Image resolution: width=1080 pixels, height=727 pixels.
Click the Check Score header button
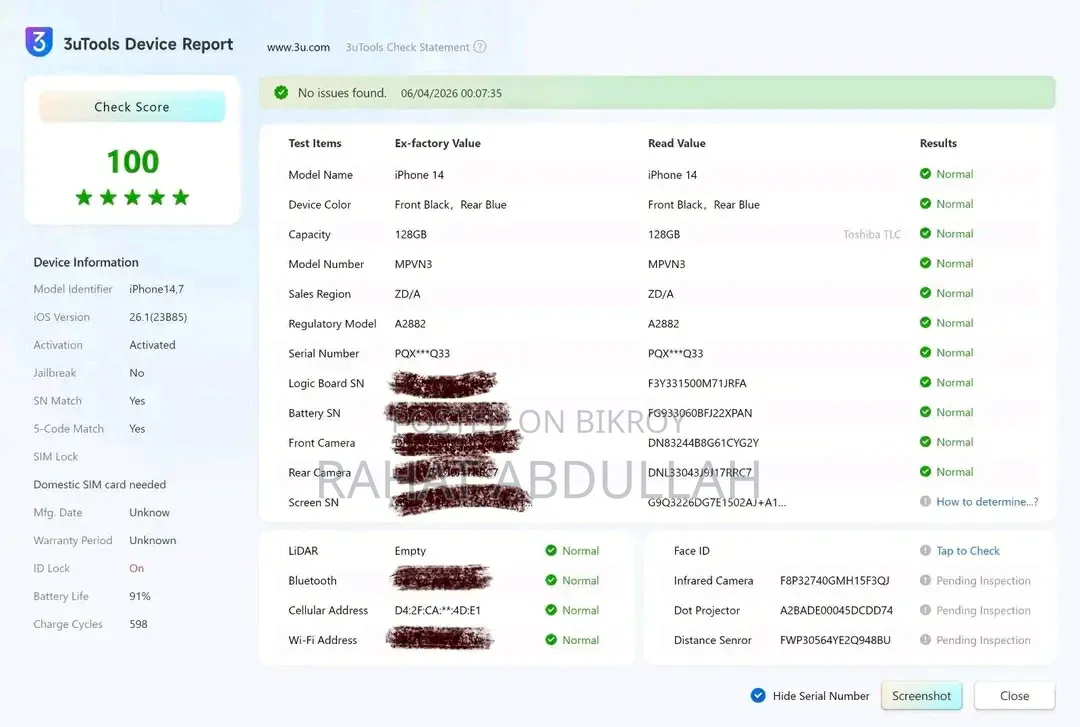pyautogui.click(x=132, y=107)
